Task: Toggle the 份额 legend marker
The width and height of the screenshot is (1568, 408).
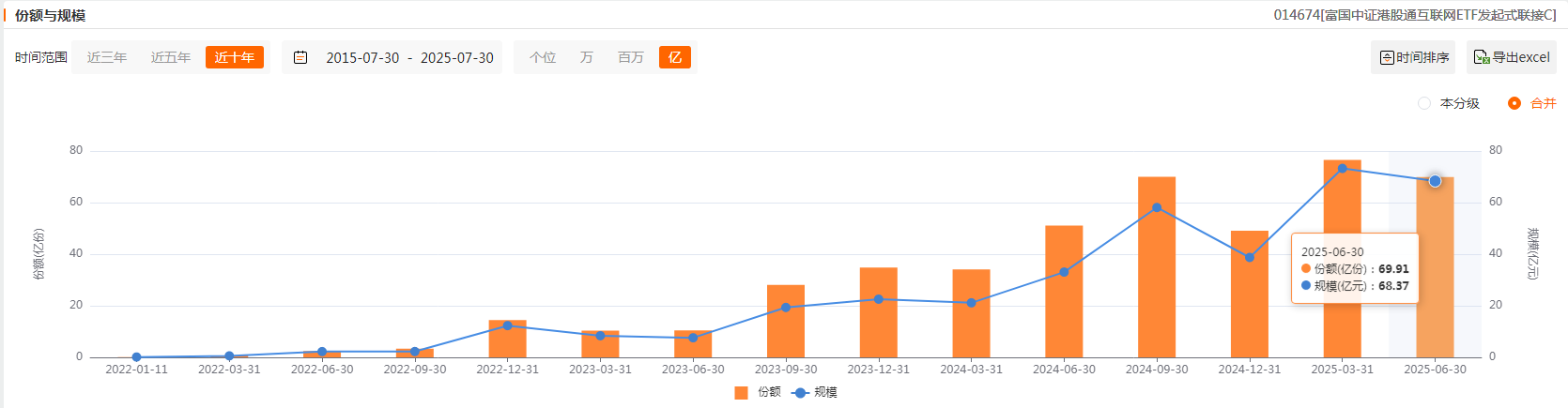Action: [742, 392]
